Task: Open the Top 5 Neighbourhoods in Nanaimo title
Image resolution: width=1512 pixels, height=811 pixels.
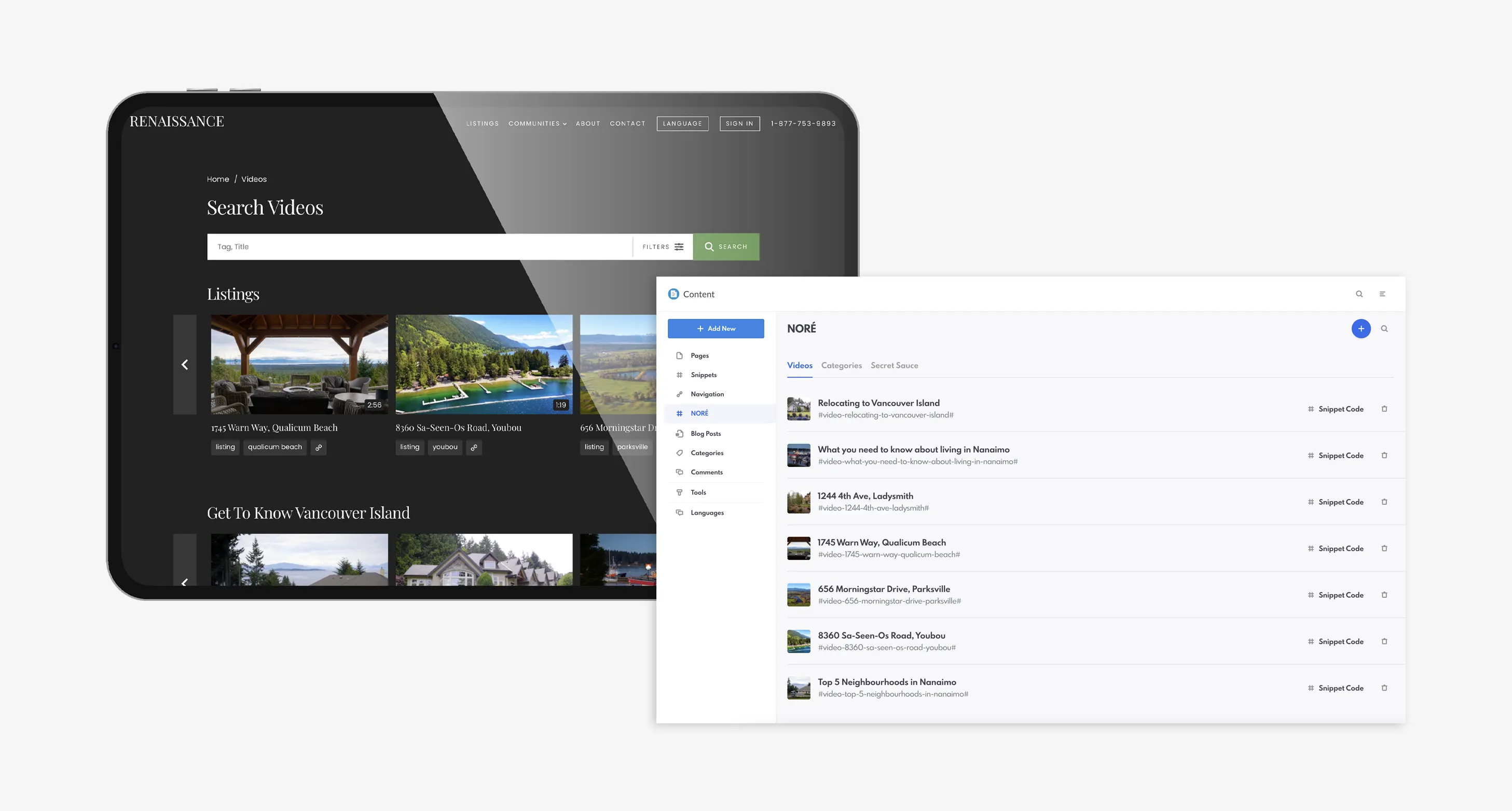Action: click(x=887, y=682)
